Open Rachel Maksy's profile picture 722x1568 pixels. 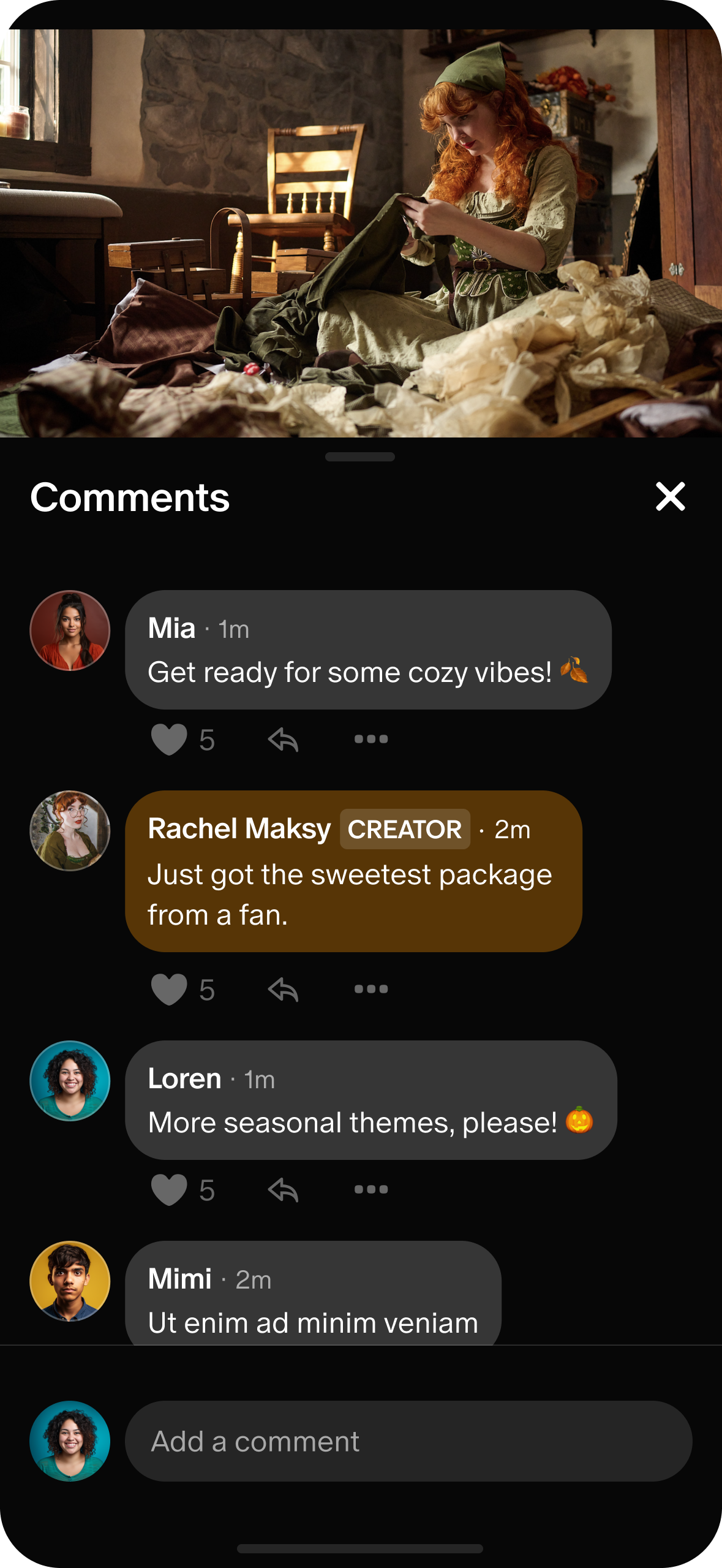pos(70,830)
